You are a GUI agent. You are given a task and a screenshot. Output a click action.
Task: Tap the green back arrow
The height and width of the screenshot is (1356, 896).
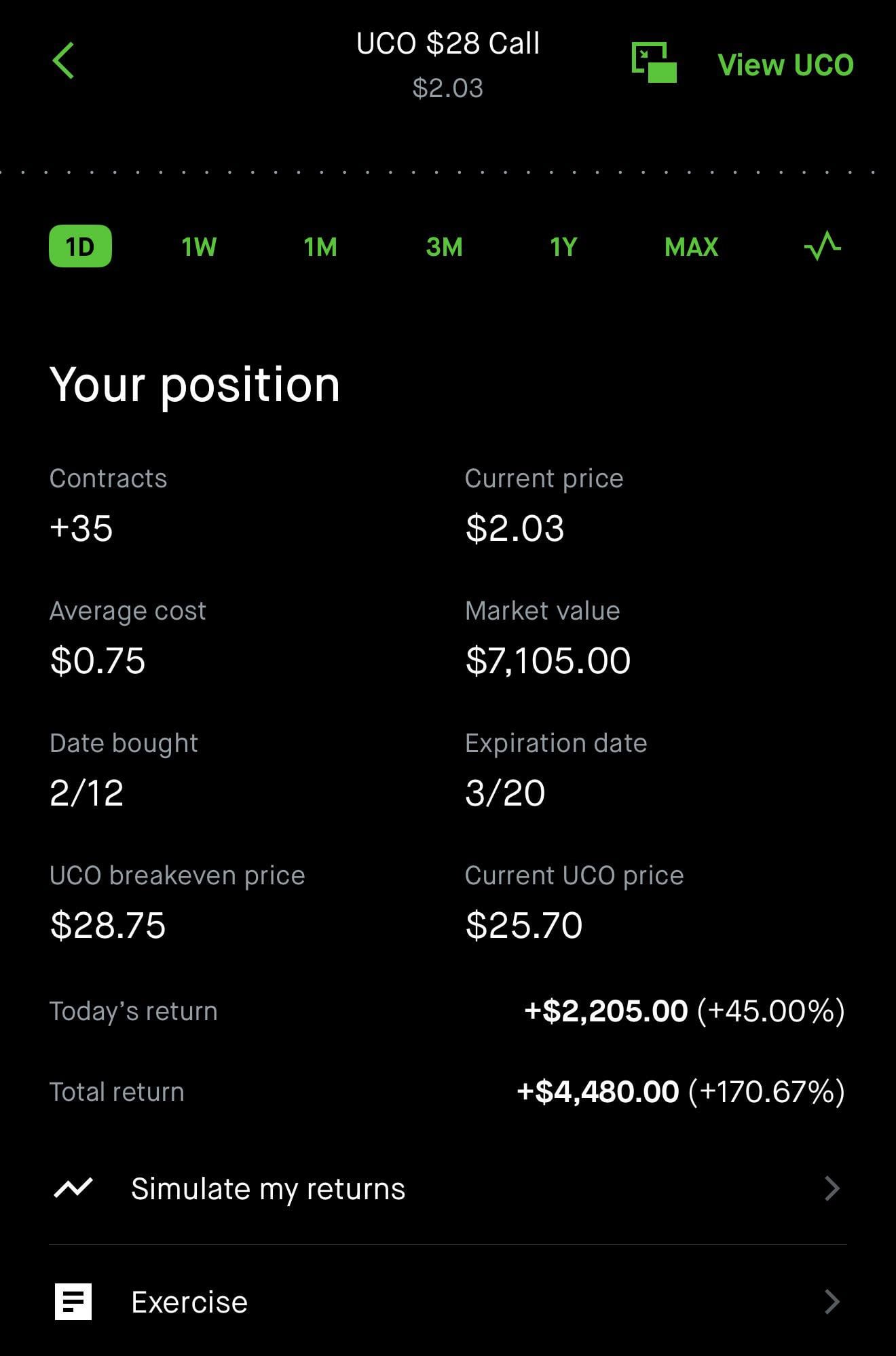coord(63,61)
